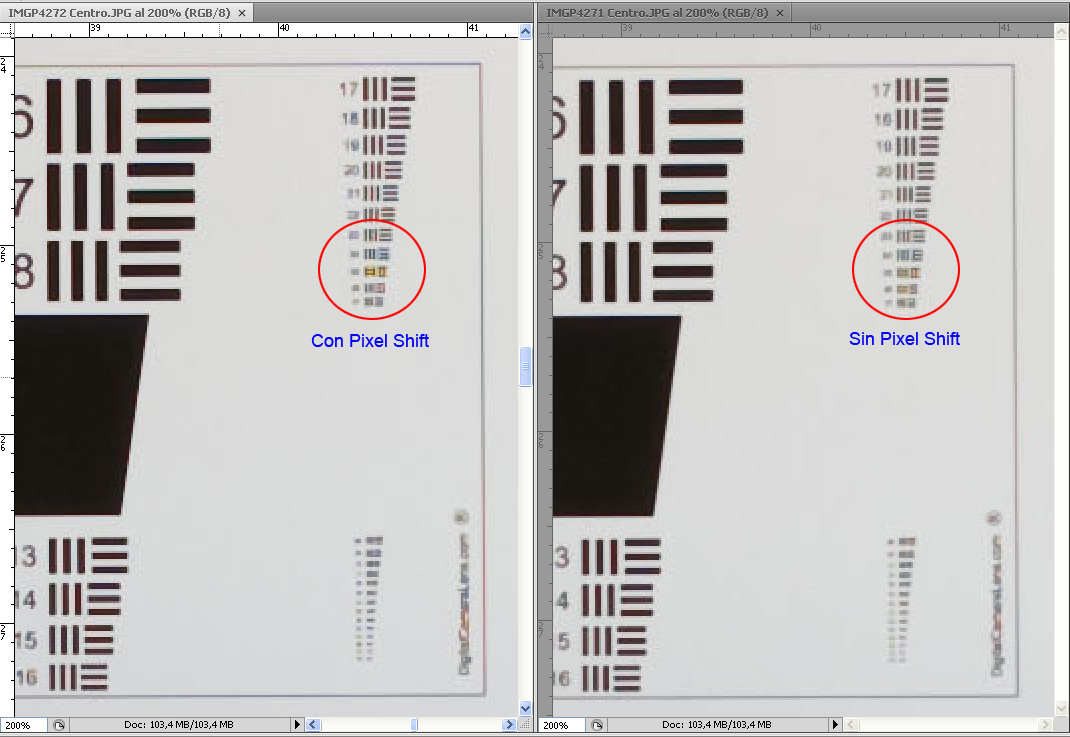This screenshot has width=1070, height=737.
Task: Open the left status bar info arrow menu
Action: 296,724
